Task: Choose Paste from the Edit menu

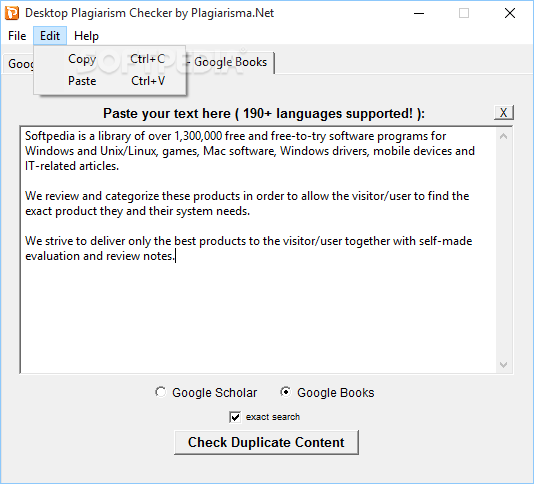Action: tap(110, 81)
